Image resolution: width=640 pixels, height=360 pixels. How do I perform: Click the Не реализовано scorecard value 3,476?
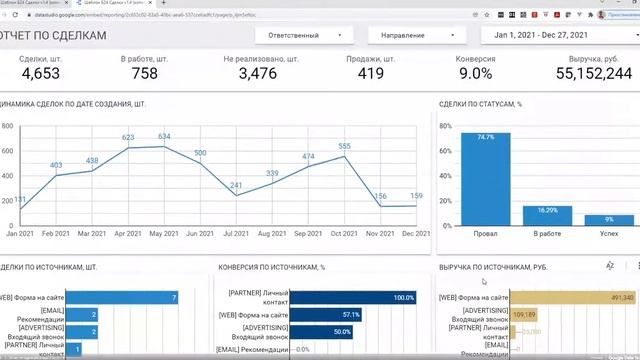point(258,74)
